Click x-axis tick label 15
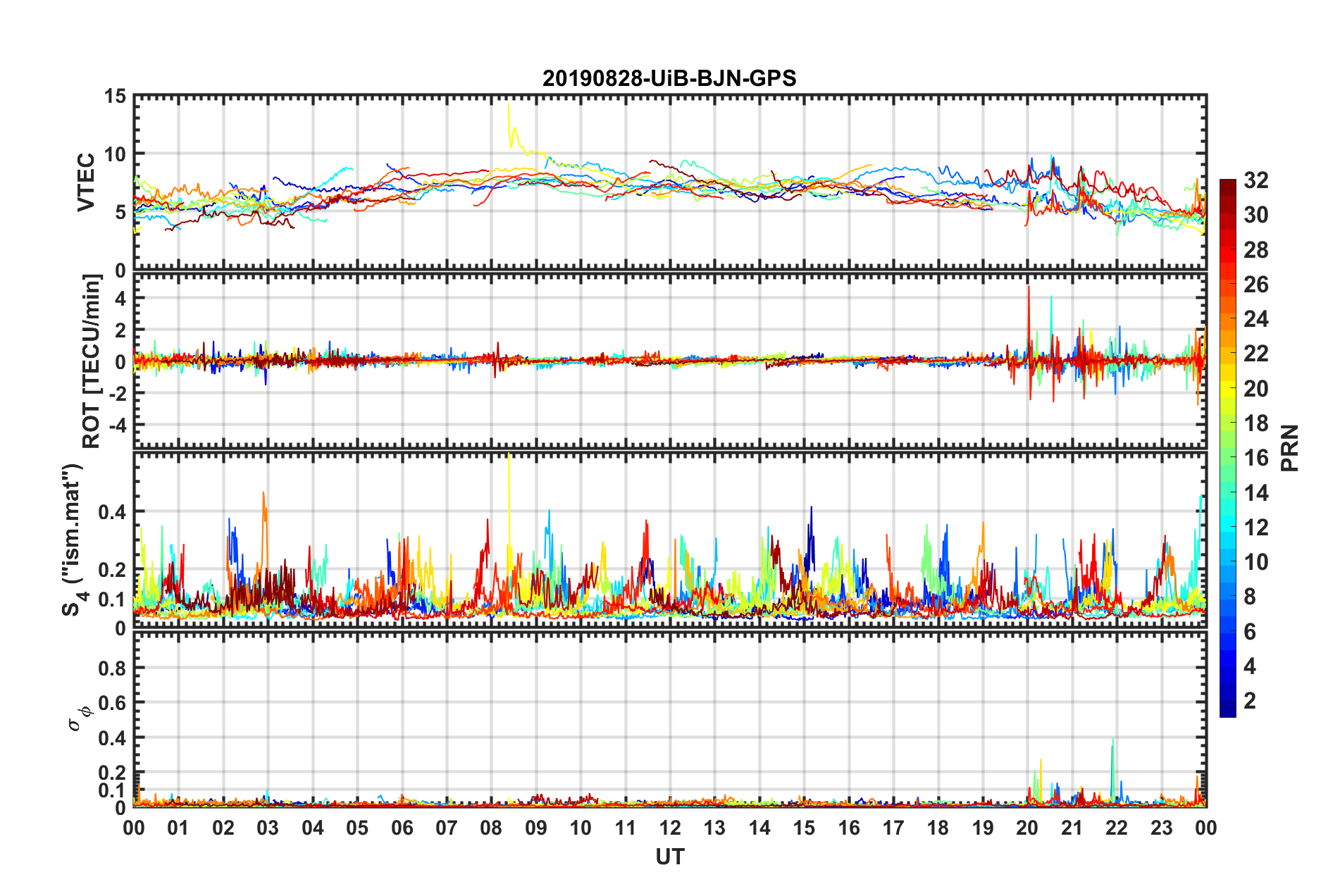 tap(804, 828)
